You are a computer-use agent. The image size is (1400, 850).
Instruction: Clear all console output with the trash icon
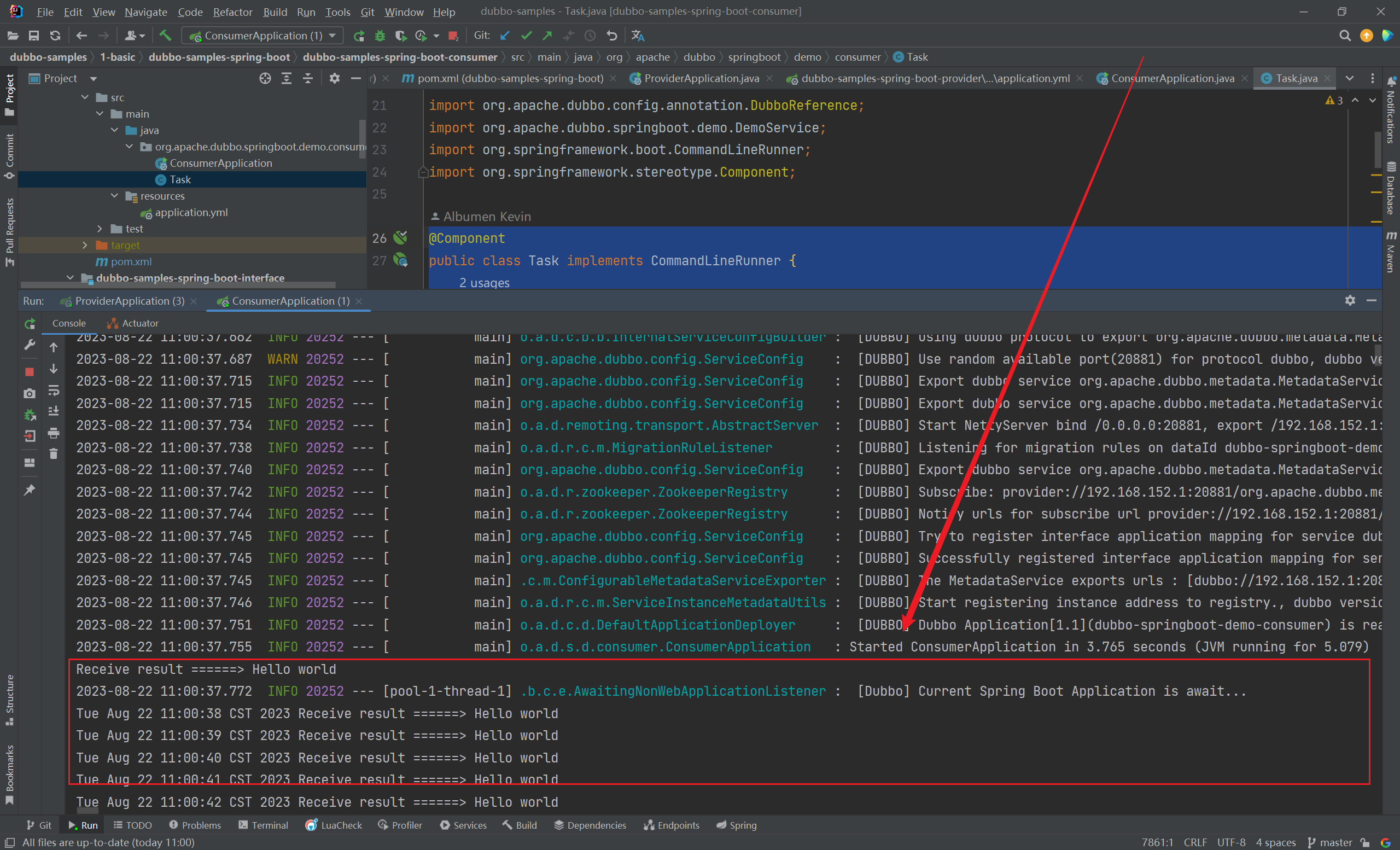(54, 454)
